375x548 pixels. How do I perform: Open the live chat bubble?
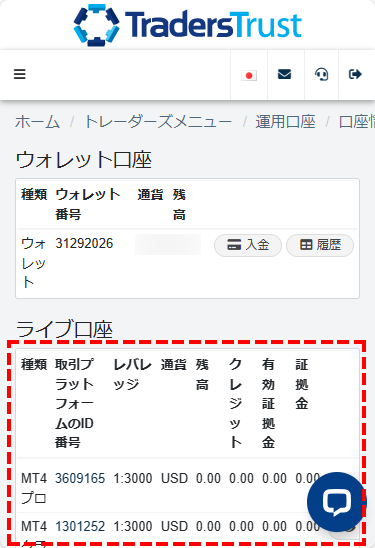(336, 502)
